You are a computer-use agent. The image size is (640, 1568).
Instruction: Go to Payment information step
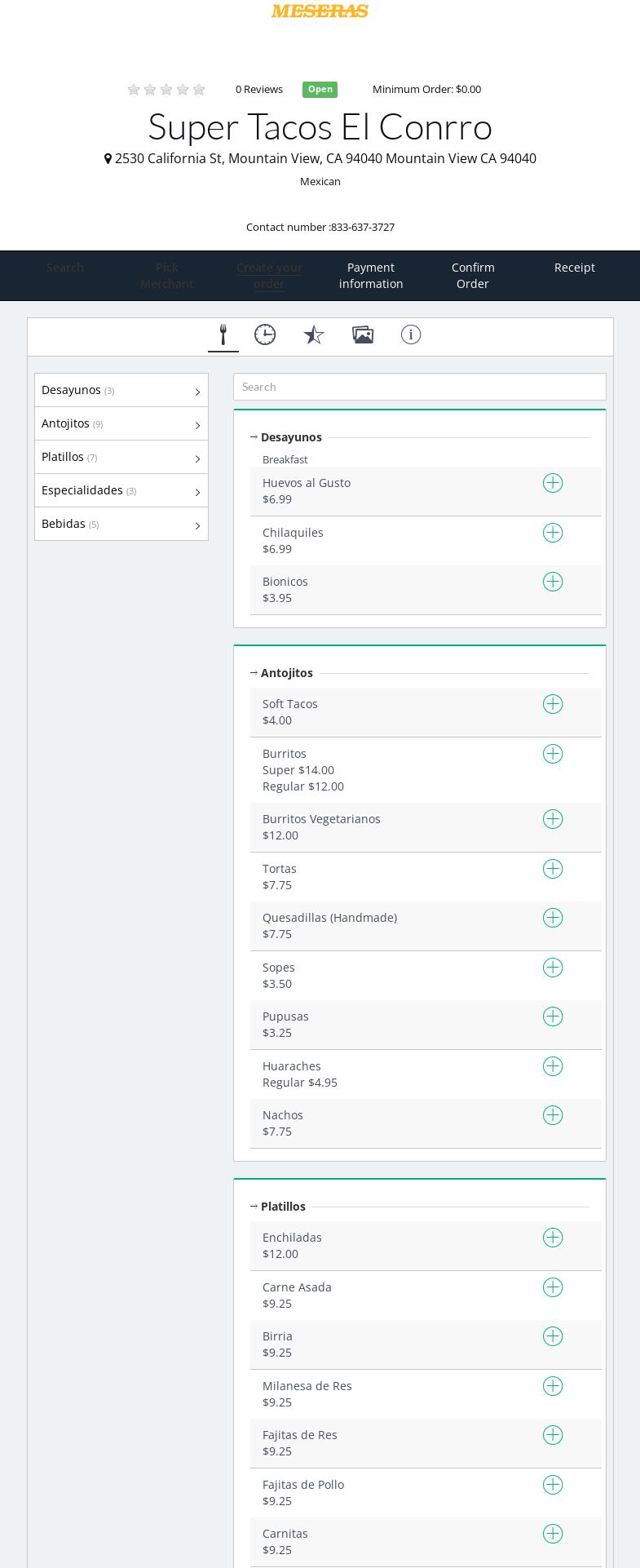tap(371, 276)
